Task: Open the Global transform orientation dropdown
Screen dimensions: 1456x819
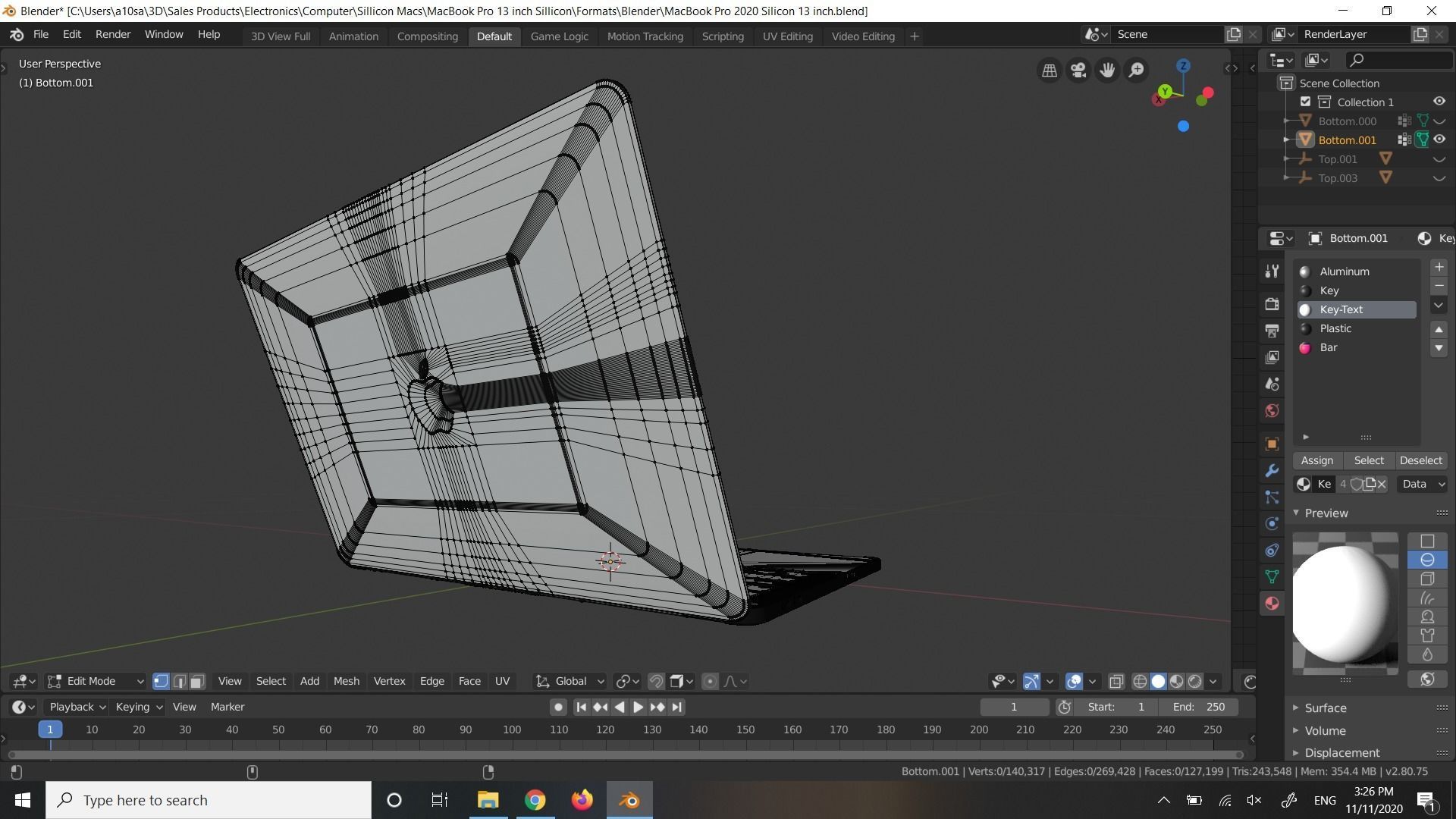Action: click(570, 681)
